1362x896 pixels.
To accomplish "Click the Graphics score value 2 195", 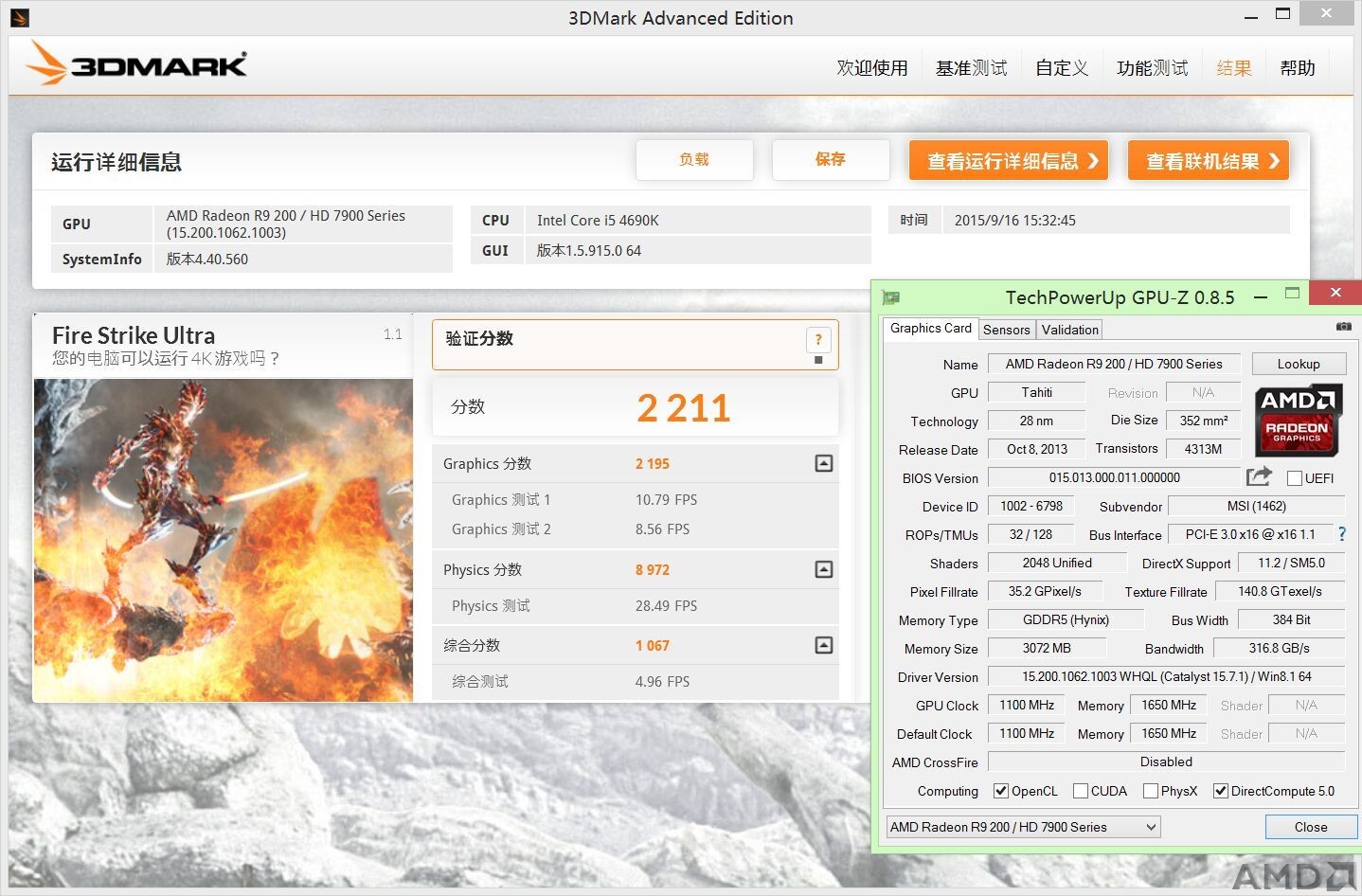I will click(x=652, y=464).
